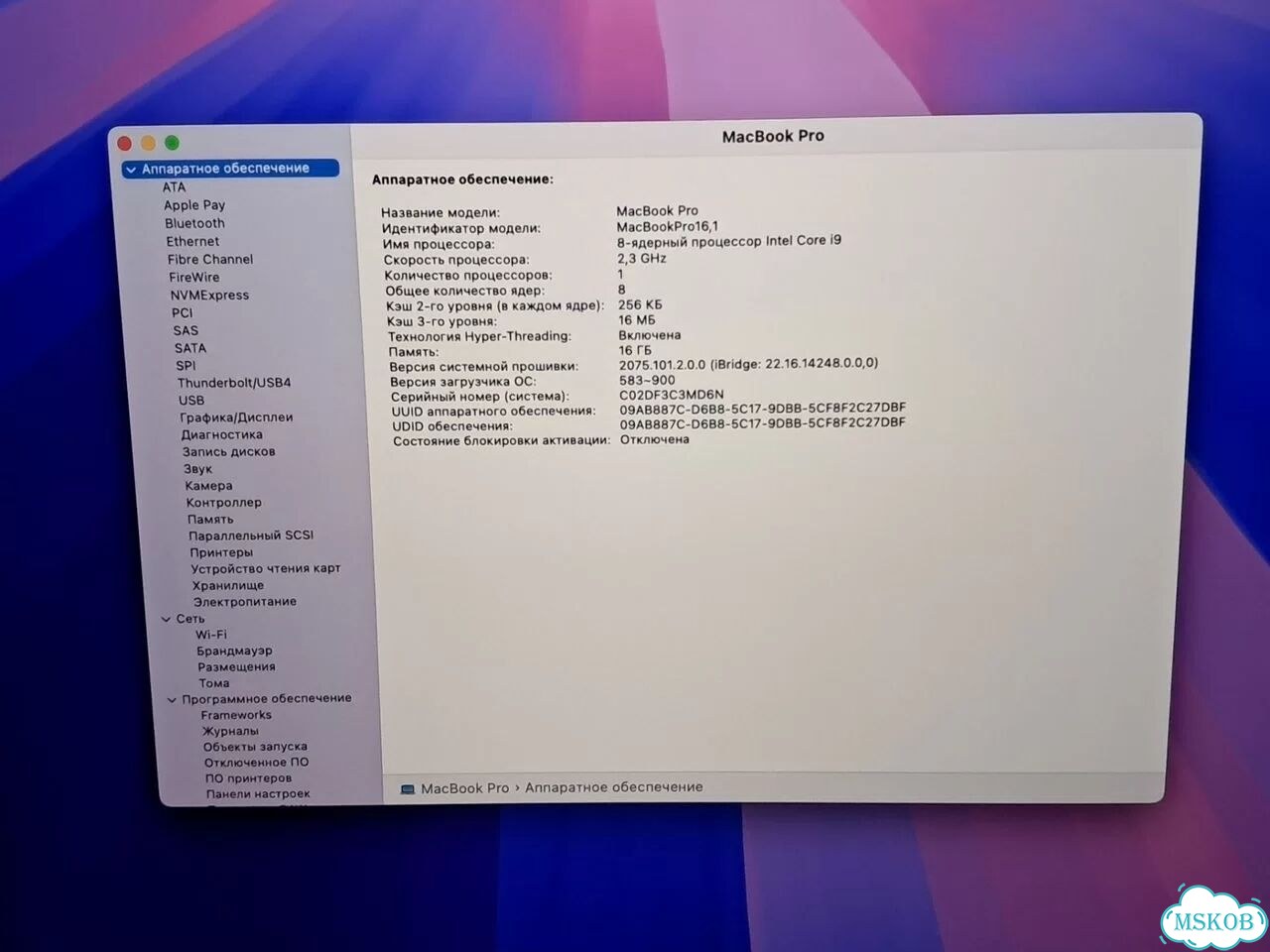Open the FireWire entry

click(194, 277)
